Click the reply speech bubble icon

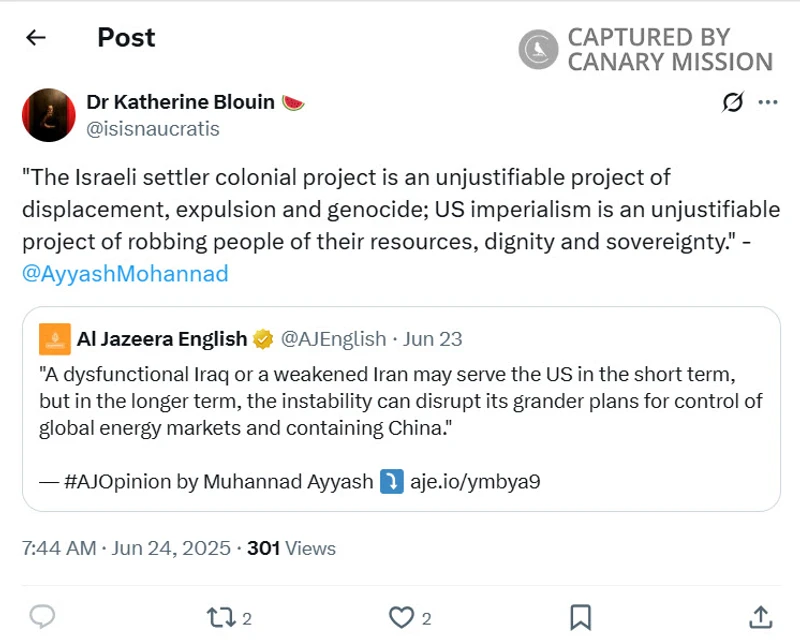coord(42,617)
